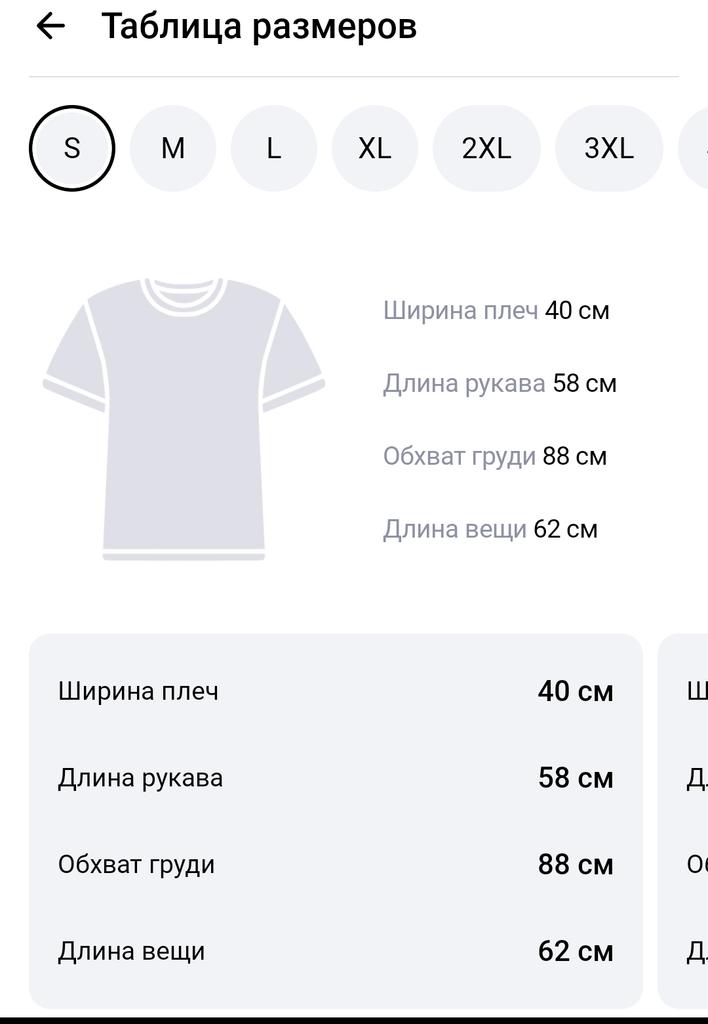
Task: Click the bold "88 см" value in the table
Action: click(575, 865)
